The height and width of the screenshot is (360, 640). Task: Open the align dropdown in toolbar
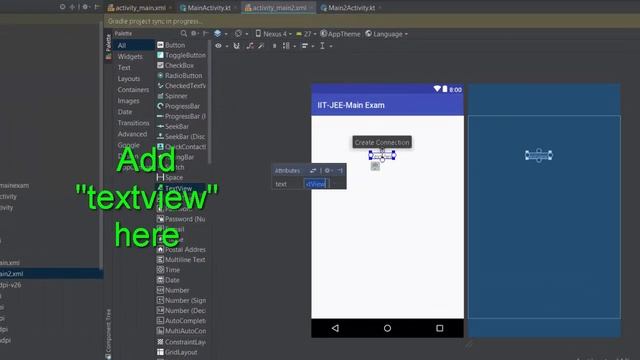[307, 46]
